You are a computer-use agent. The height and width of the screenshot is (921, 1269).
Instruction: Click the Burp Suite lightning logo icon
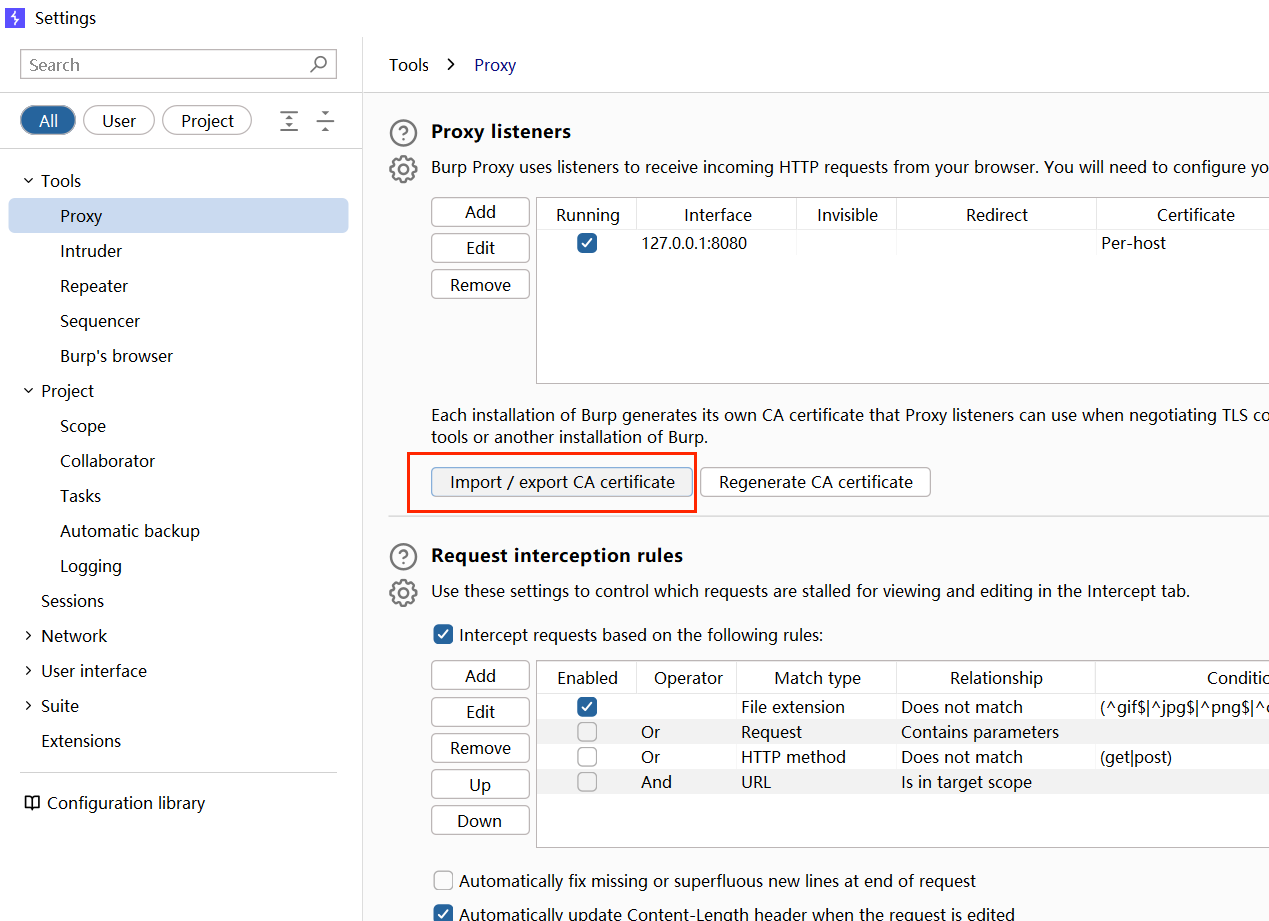[x=14, y=18]
